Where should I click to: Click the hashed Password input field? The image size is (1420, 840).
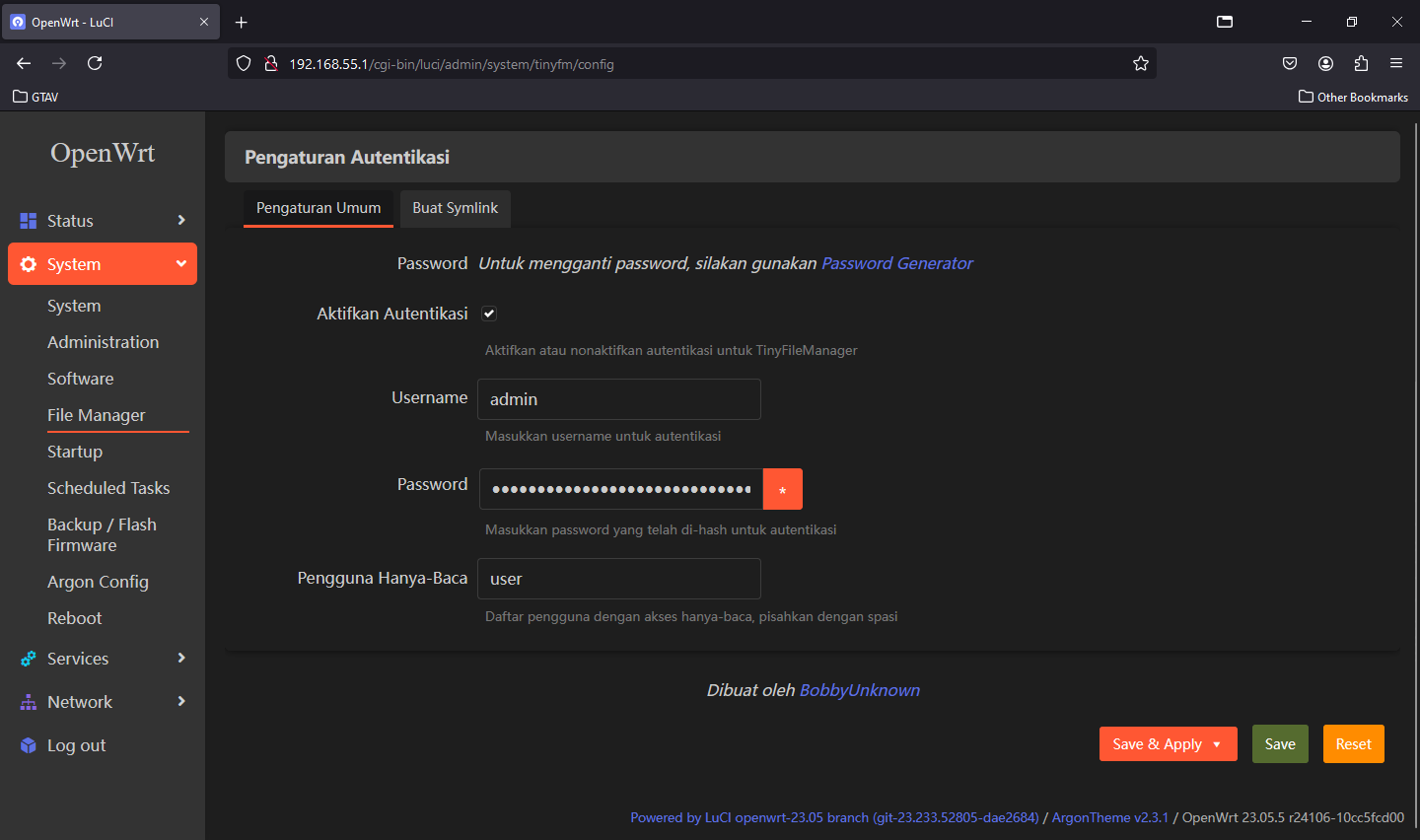tap(621, 489)
